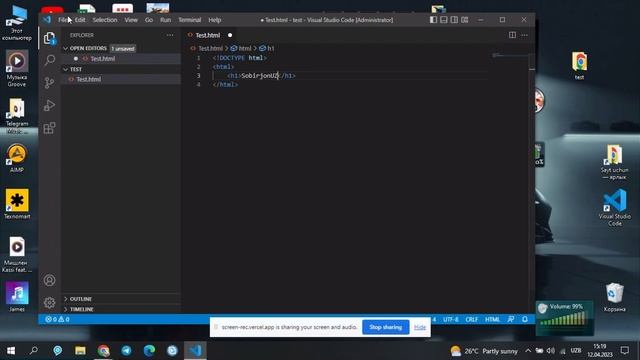Viewport: 640px width, 360px height.
Task: Click Visual Studio Code taskbar icon
Action: [195, 350]
